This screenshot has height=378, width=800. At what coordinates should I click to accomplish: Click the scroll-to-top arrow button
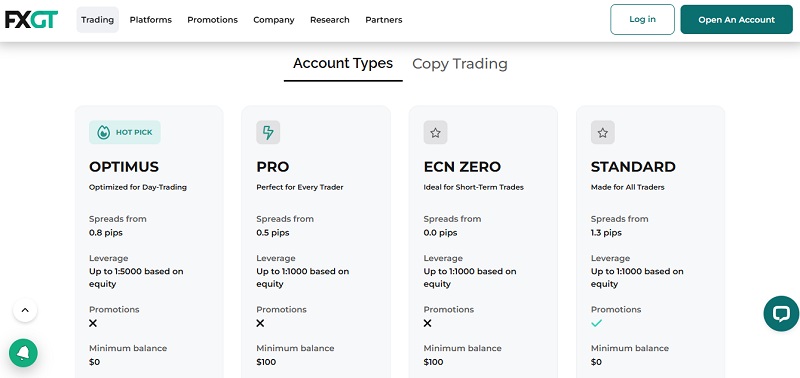(25, 310)
